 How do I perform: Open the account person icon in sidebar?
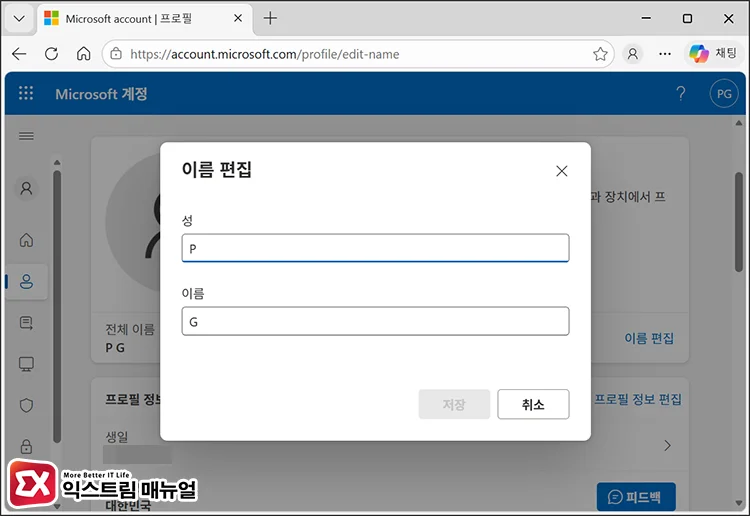pyautogui.click(x=26, y=188)
